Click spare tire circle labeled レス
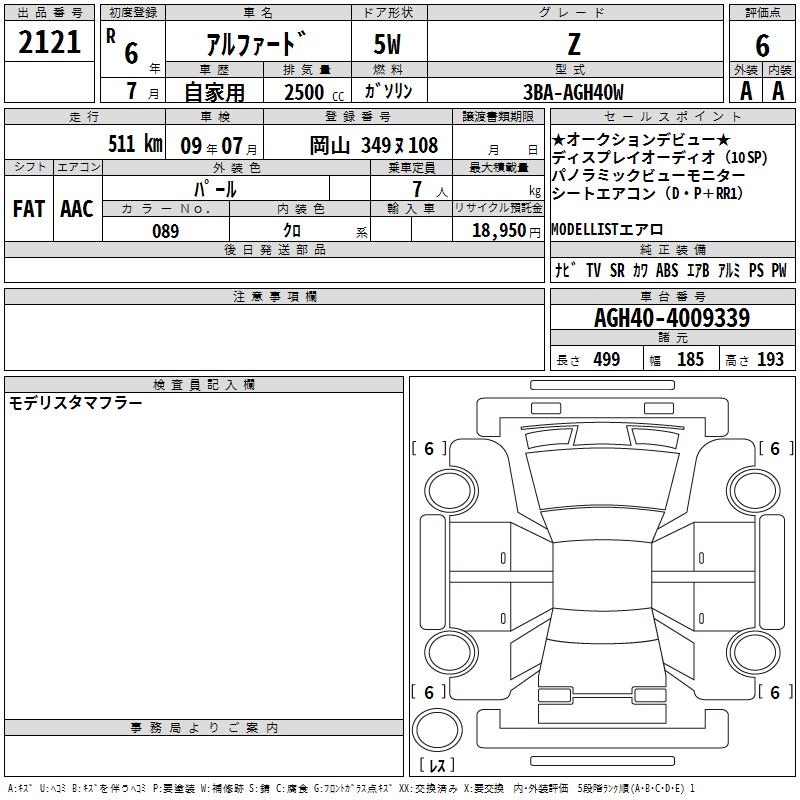Viewport: 800px width, 800px height. click(x=437, y=730)
